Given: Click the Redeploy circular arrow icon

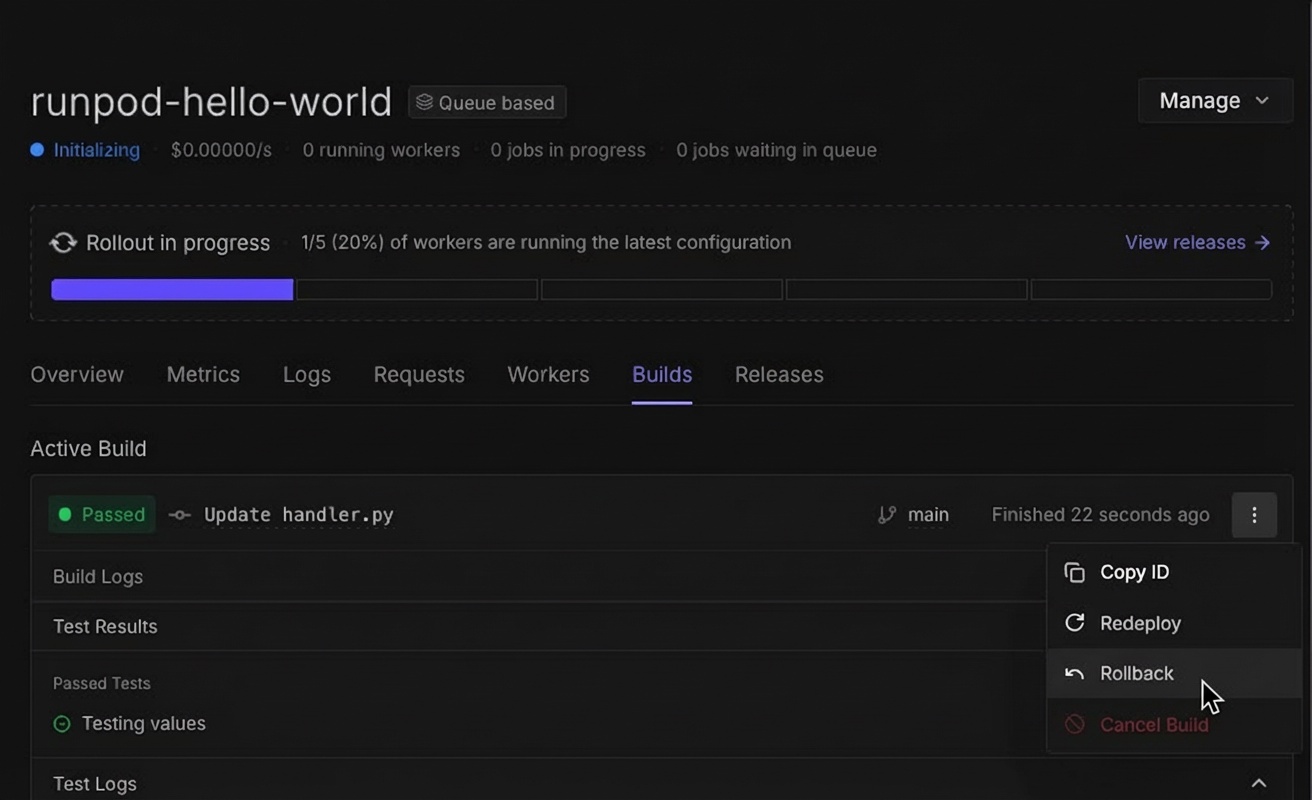Looking at the screenshot, I should point(1074,623).
